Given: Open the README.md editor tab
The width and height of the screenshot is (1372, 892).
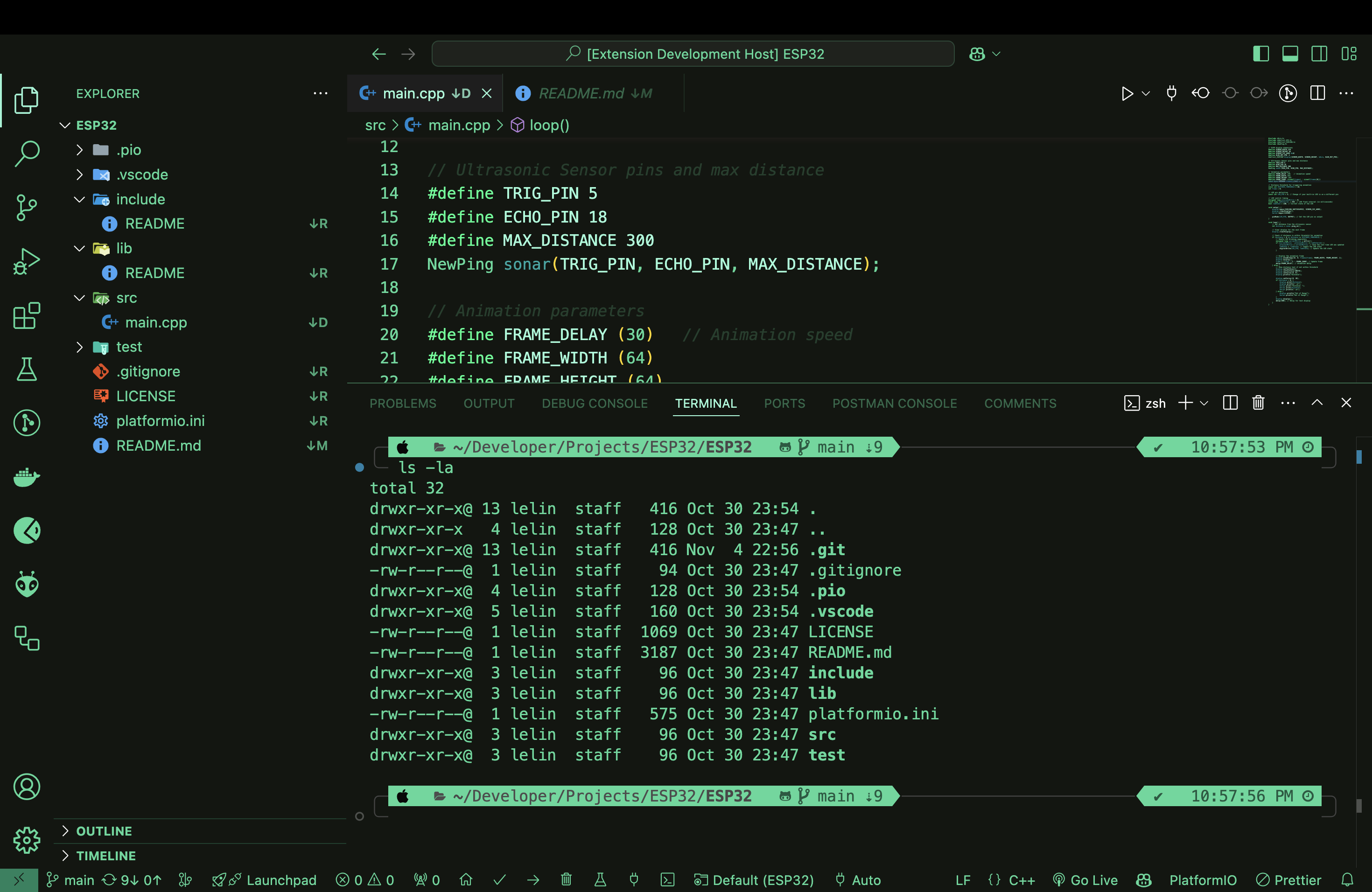Looking at the screenshot, I should point(581,93).
